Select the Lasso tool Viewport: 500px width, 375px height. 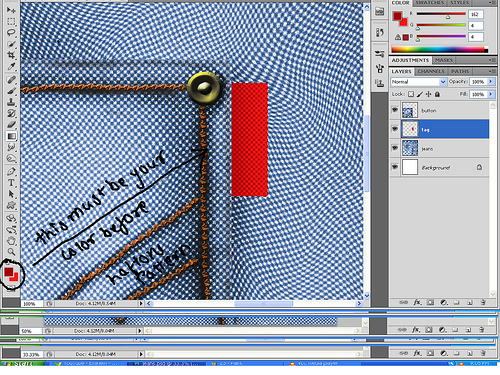tap(11, 33)
